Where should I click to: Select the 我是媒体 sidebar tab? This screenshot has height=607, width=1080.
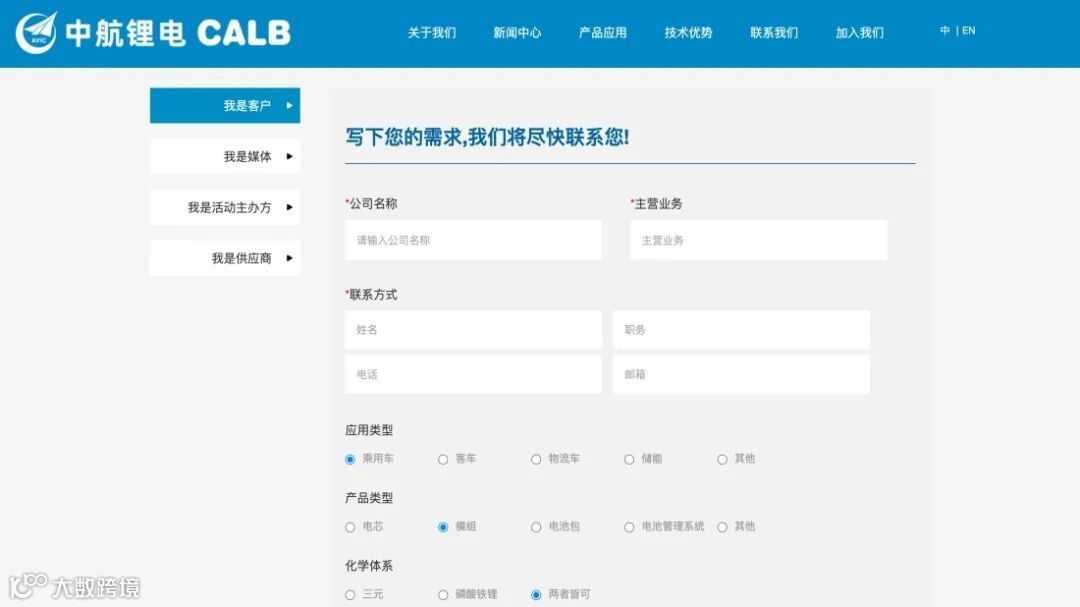coord(225,156)
